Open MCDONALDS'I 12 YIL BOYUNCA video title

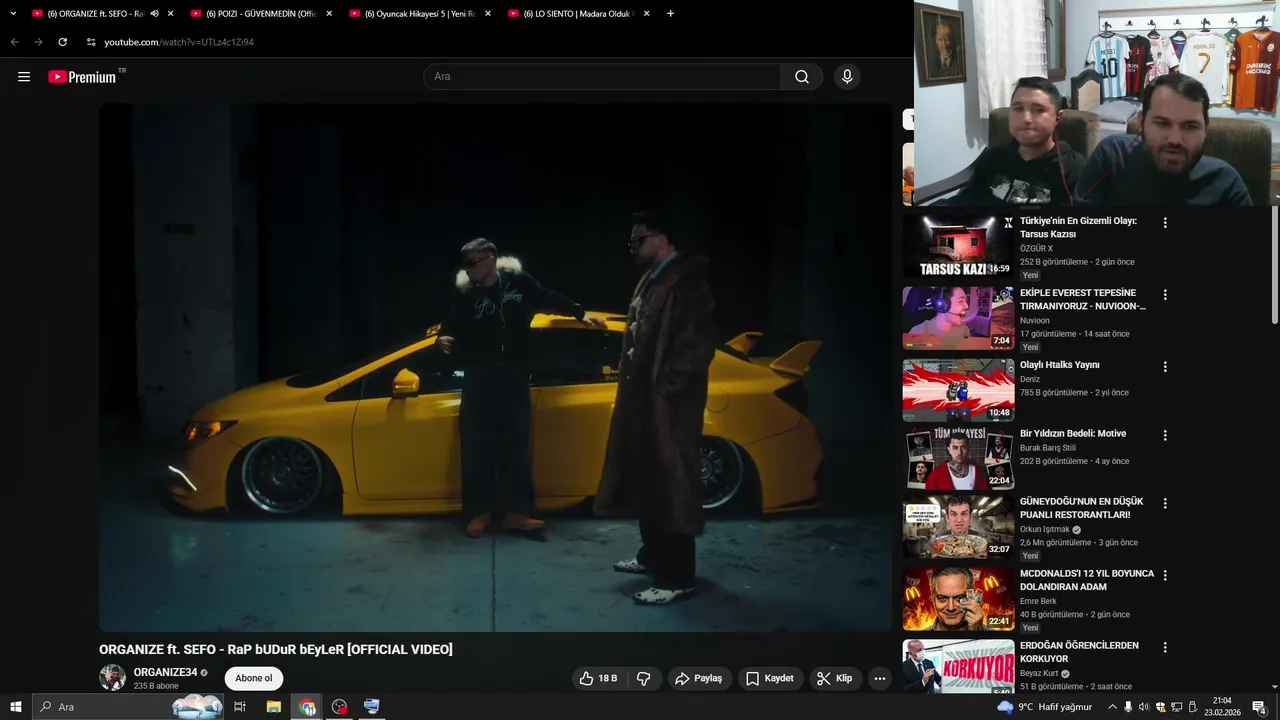click(1087, 580)
